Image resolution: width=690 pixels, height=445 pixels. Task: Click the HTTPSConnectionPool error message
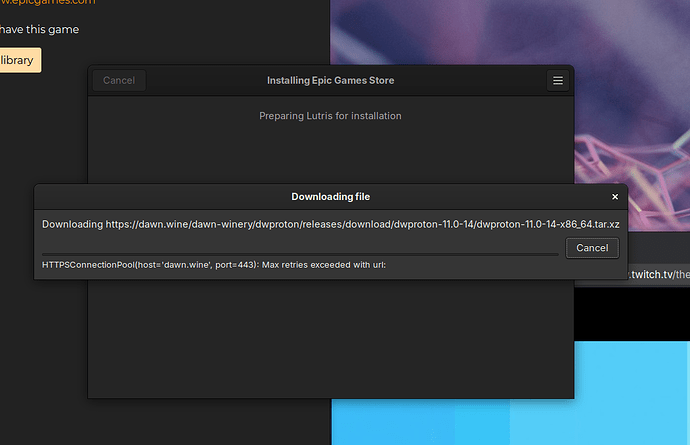click(x=214, y=265)
